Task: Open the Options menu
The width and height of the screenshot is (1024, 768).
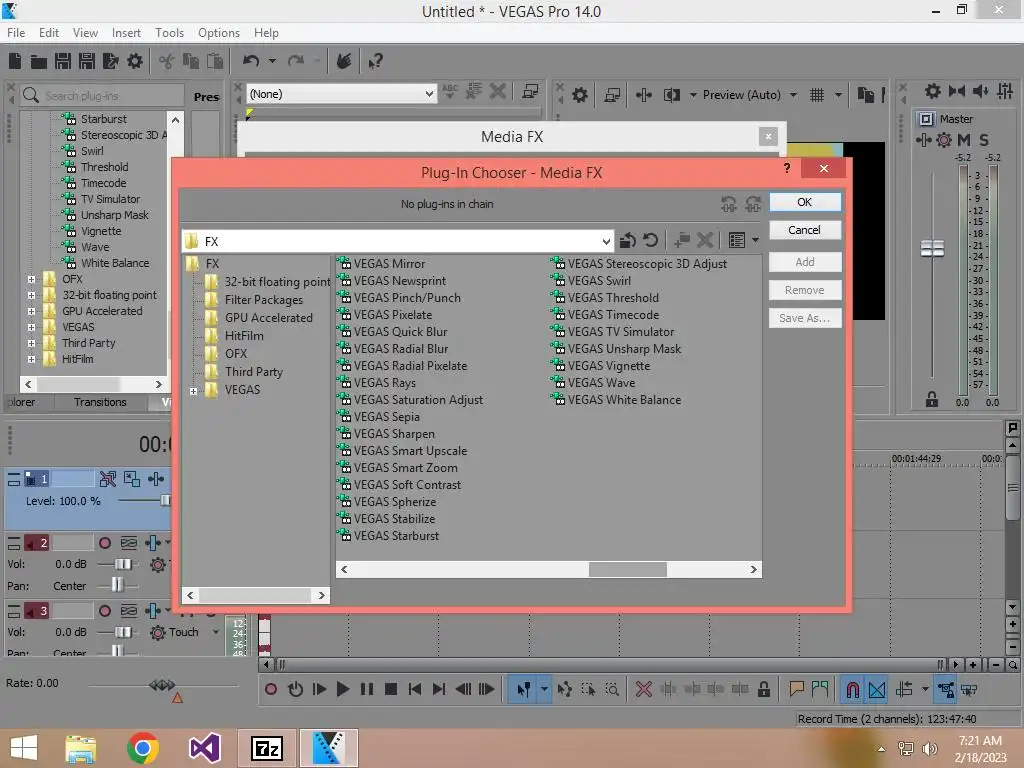Action: 219,33
